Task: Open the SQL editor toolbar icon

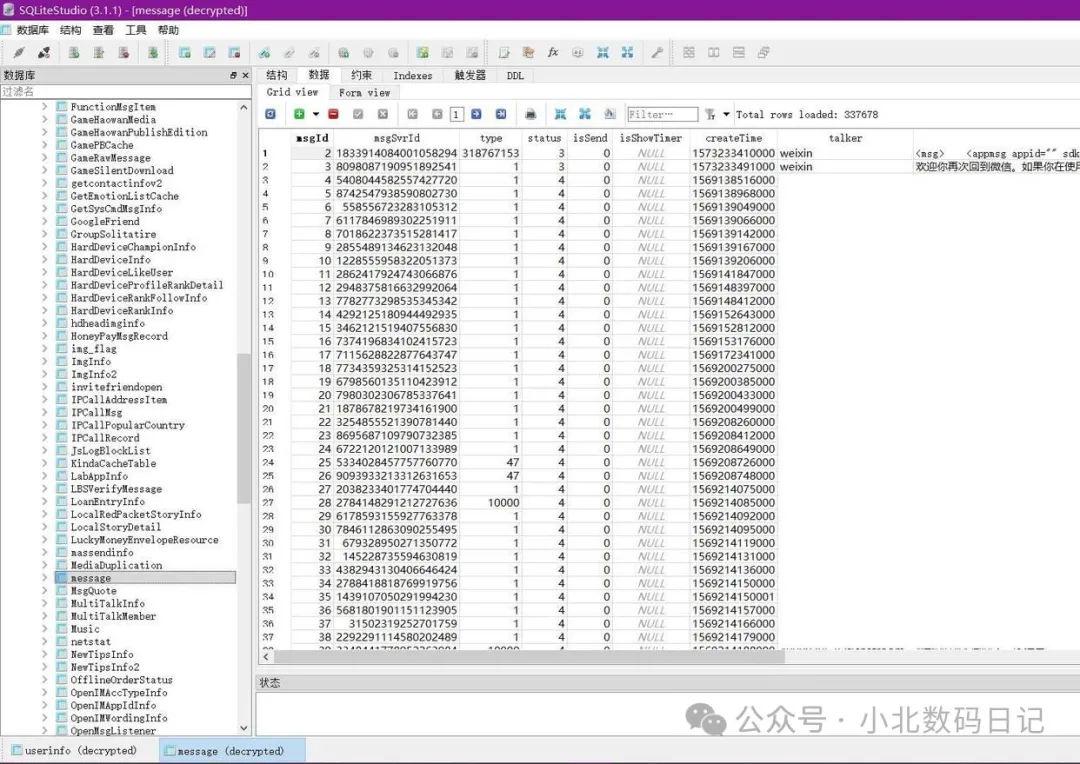Action: [x=503, y=52]
